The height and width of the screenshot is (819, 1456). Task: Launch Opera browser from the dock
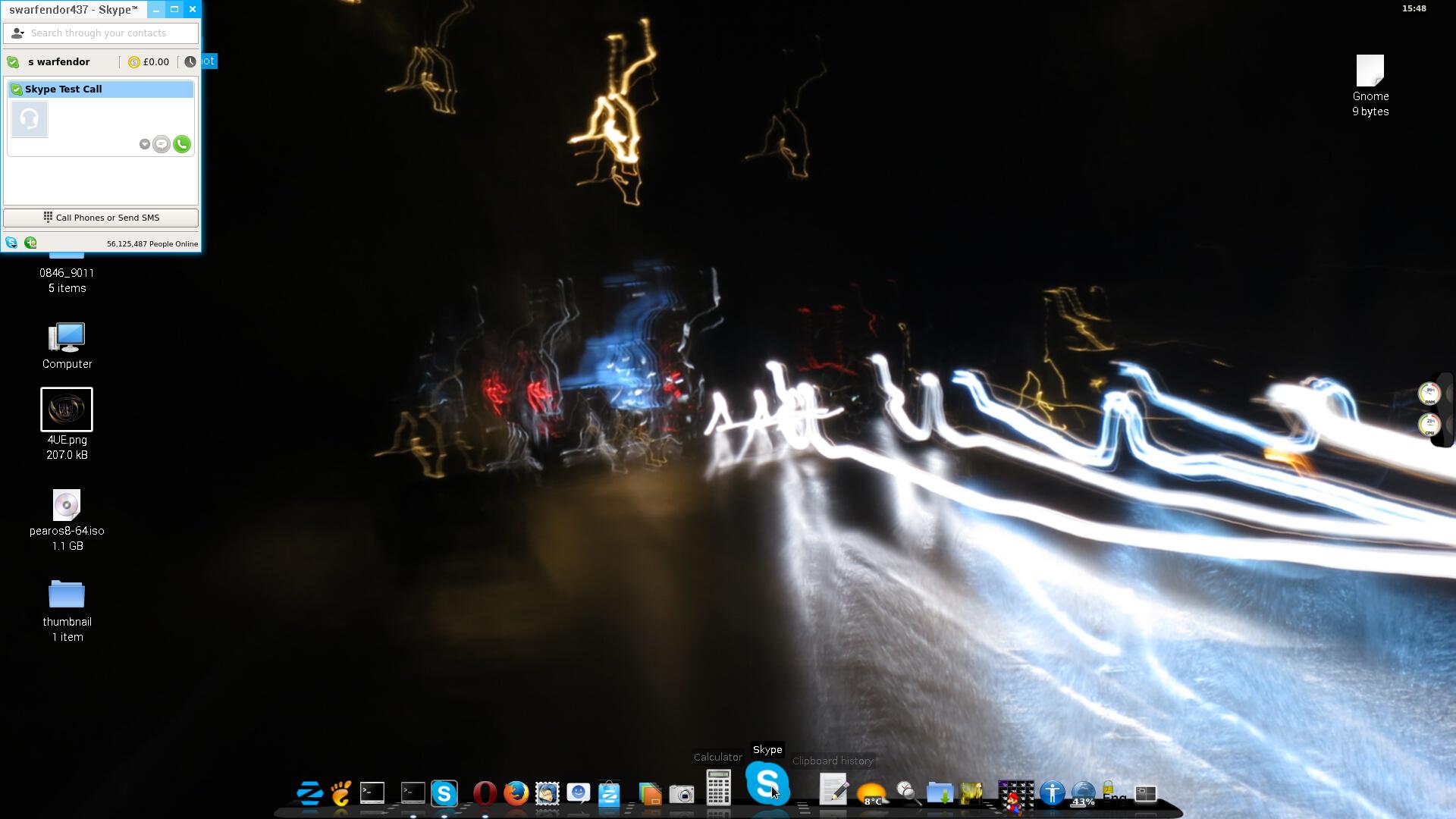click(x=485, y=793)
